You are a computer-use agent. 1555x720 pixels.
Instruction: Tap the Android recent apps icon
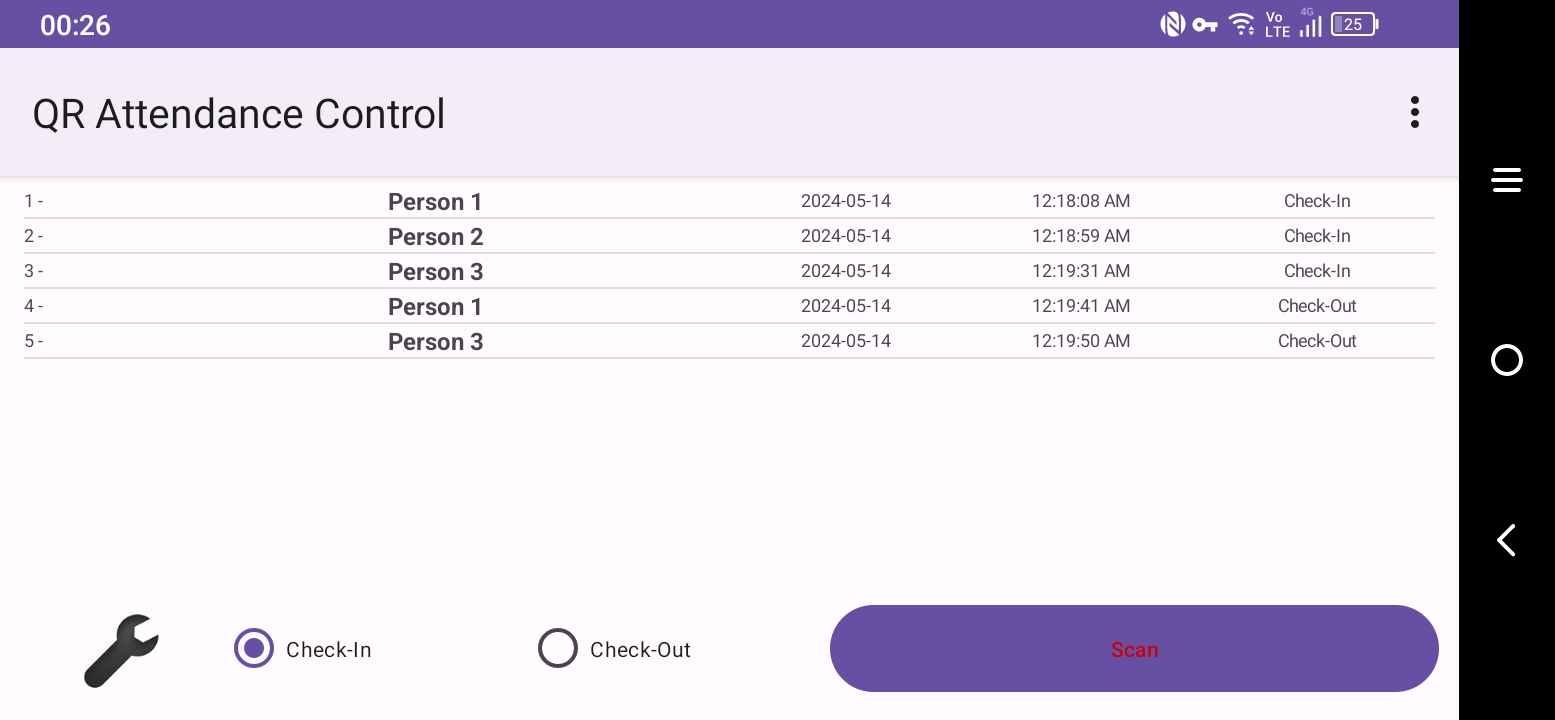1506,180
